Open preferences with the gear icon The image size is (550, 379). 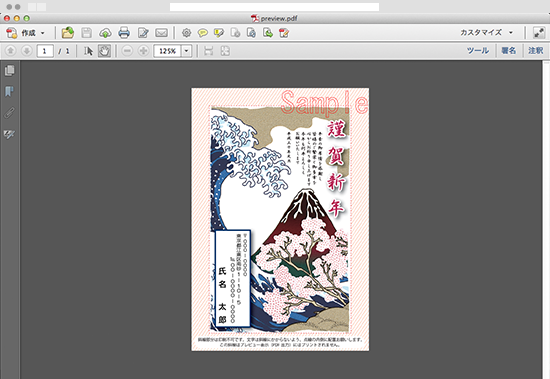pyautogui.click(x=186, y=33)
